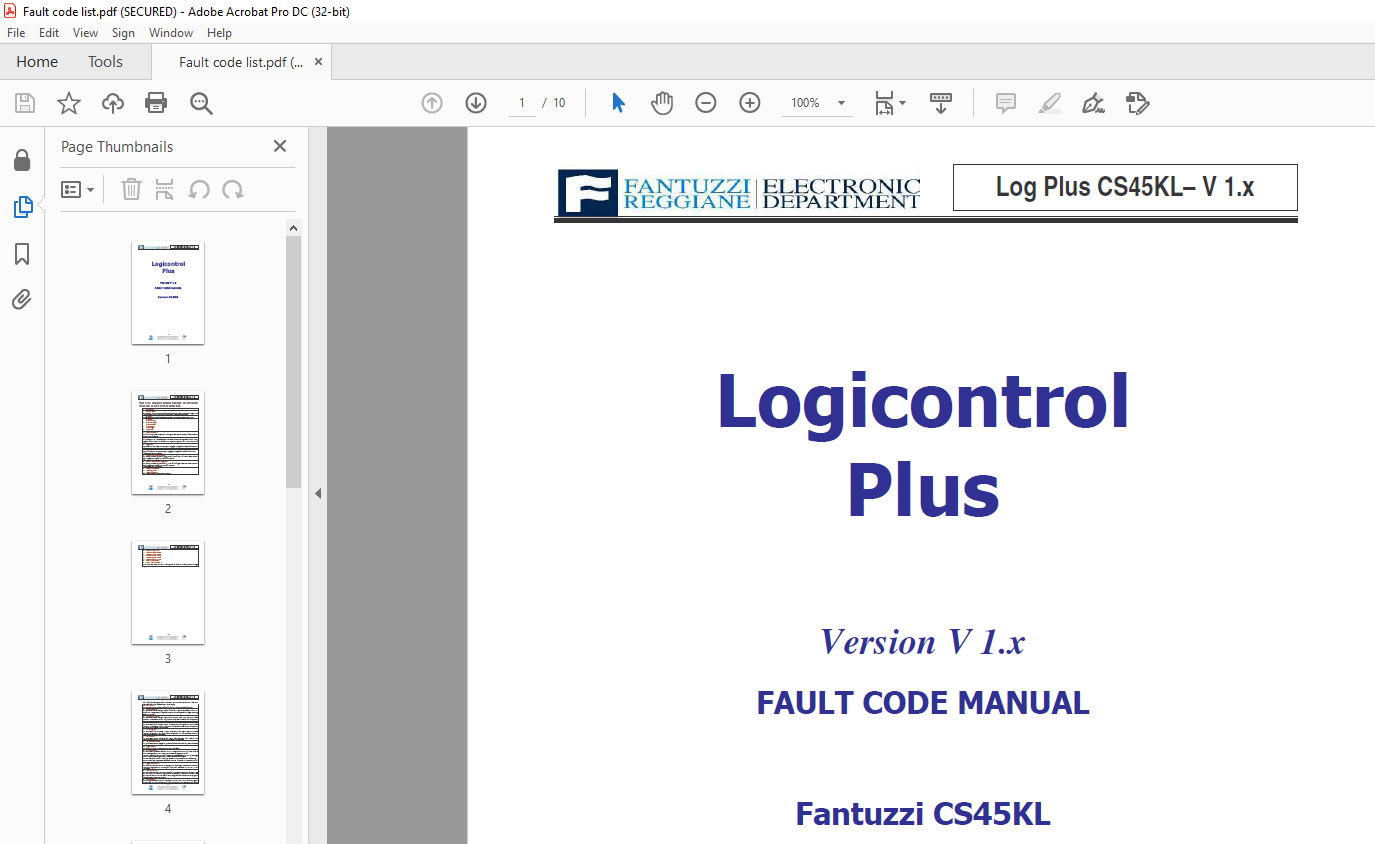Click the Save file icon
Viewport: 1375px width, 844px height.
(25, 103)
